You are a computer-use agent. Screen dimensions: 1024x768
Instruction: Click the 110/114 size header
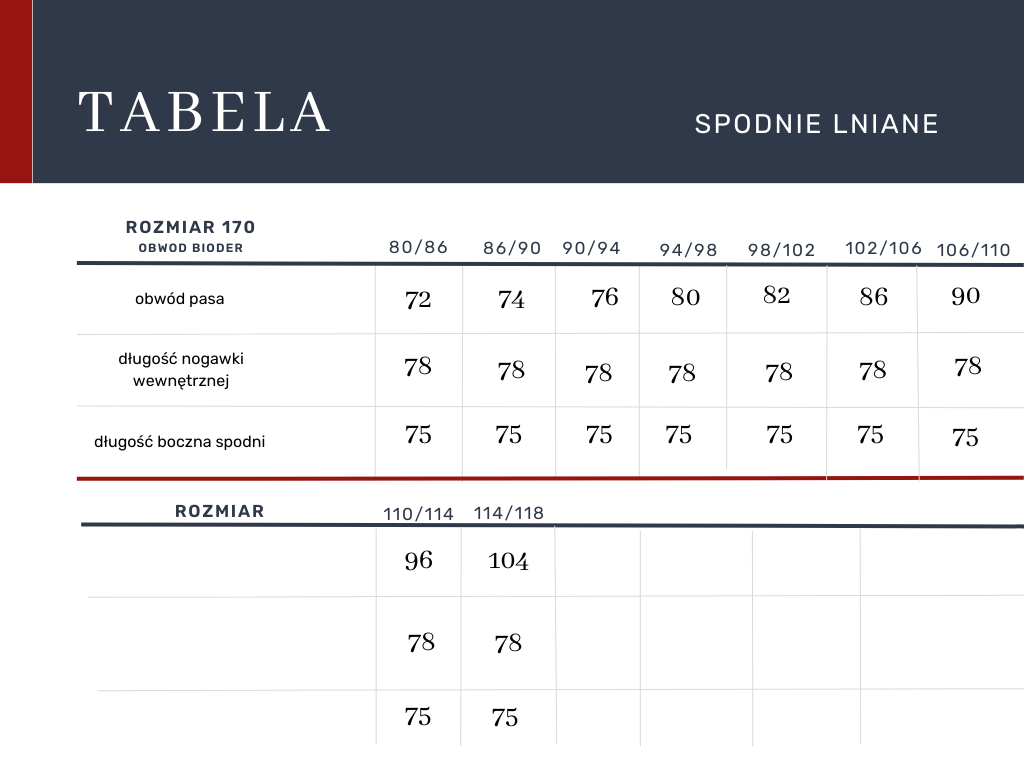pos(418,514)
